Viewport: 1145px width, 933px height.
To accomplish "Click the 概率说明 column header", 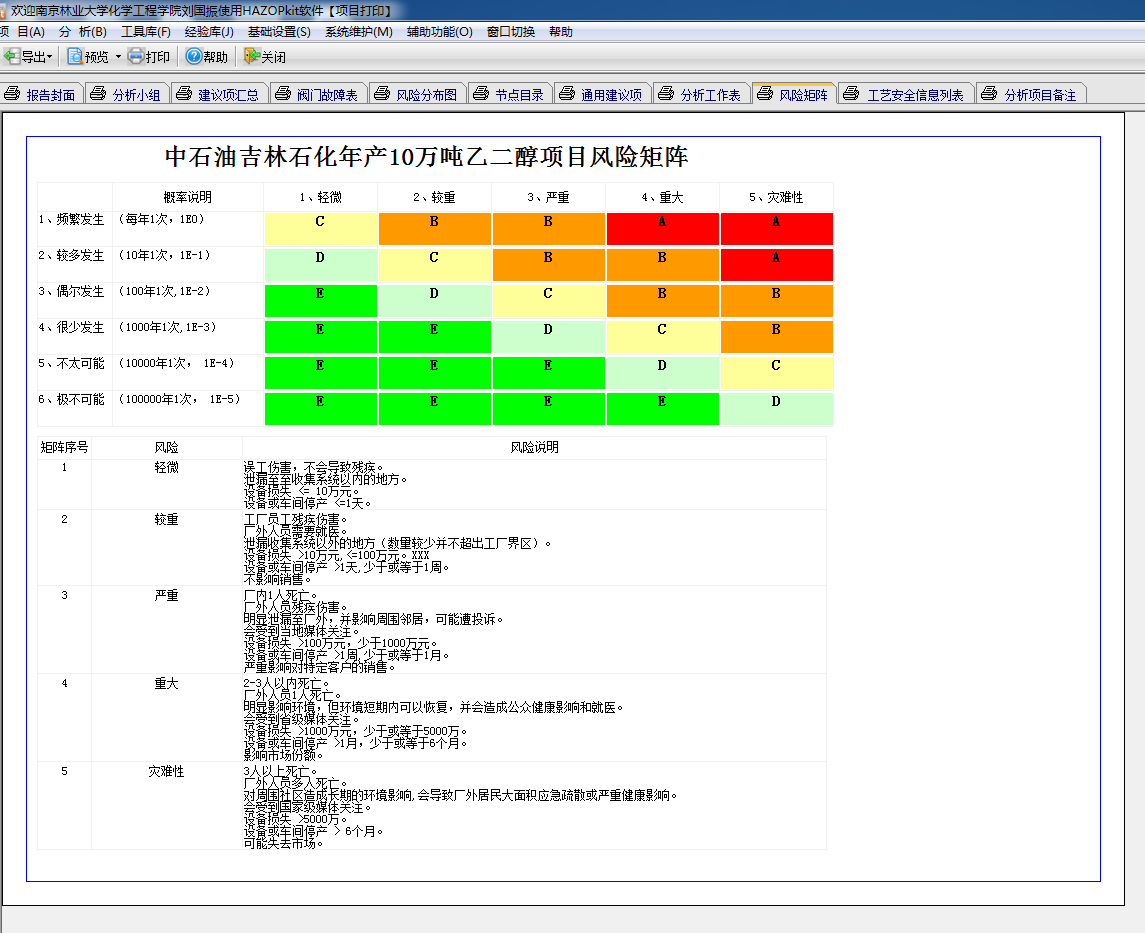I will 188,197.
